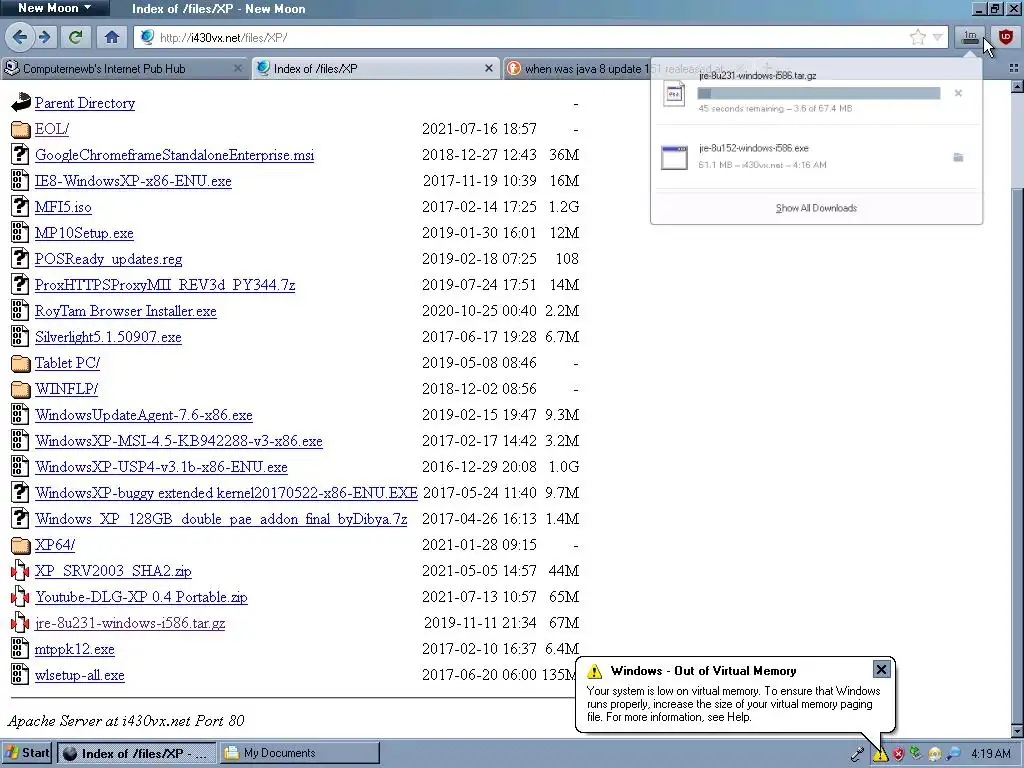The width and height of the screenshot is (1024, 768).
Task: Click the tab groups grid icon
Action: pyautogui.click(x=1014, y=69)
